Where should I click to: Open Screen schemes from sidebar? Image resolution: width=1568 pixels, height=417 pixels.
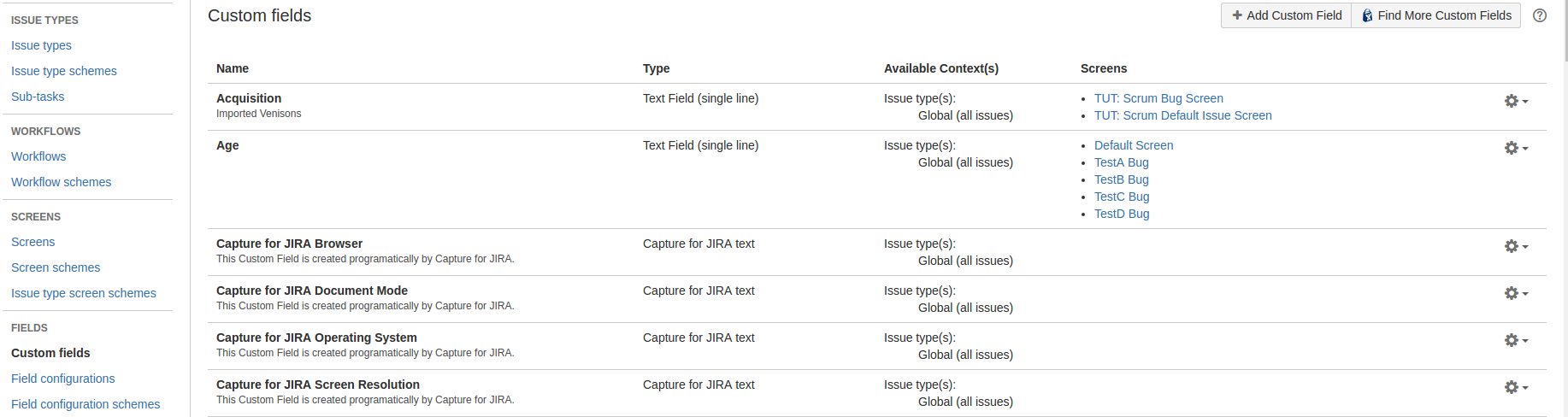pos(56,267)
